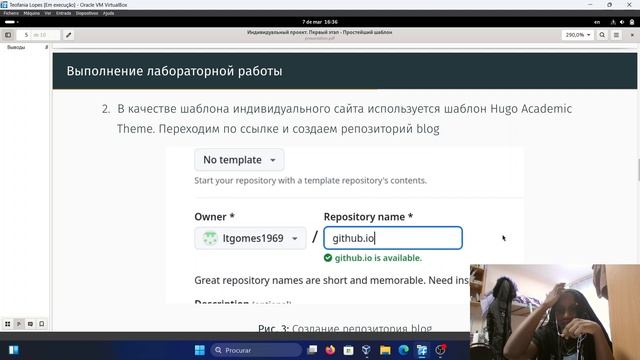Viewport: 640px width, 360px height.
Task: Show annotations view in the sidebar bottom bar
Action: (30, 324)
